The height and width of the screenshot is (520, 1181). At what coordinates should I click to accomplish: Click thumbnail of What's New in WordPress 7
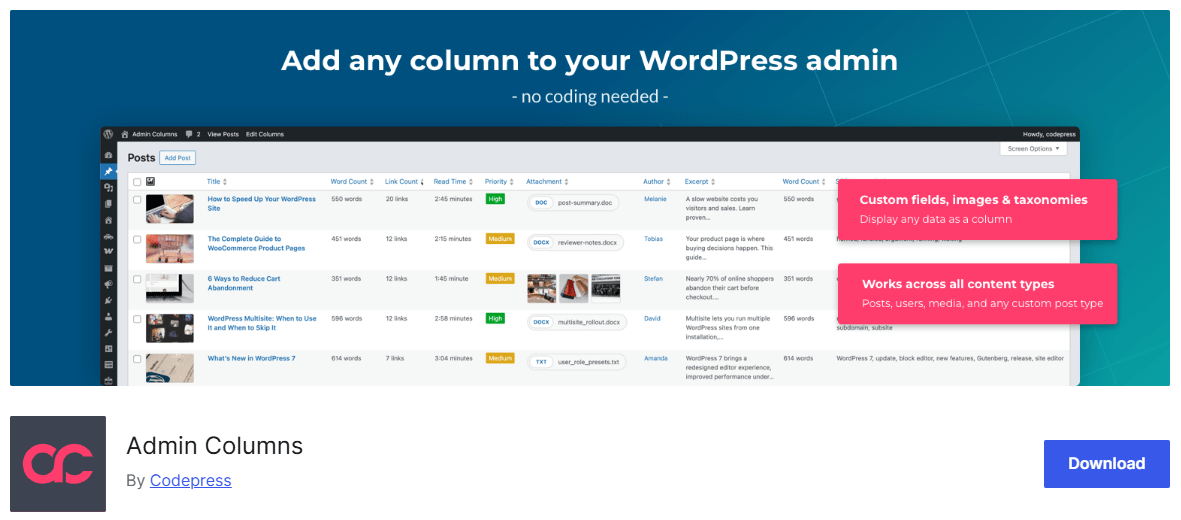(x=169, y=368)
